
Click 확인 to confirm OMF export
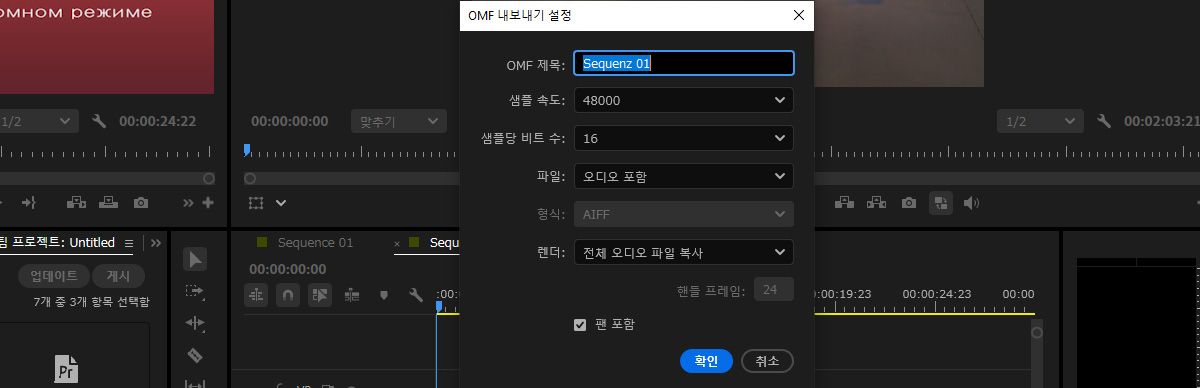pos(706,361)
